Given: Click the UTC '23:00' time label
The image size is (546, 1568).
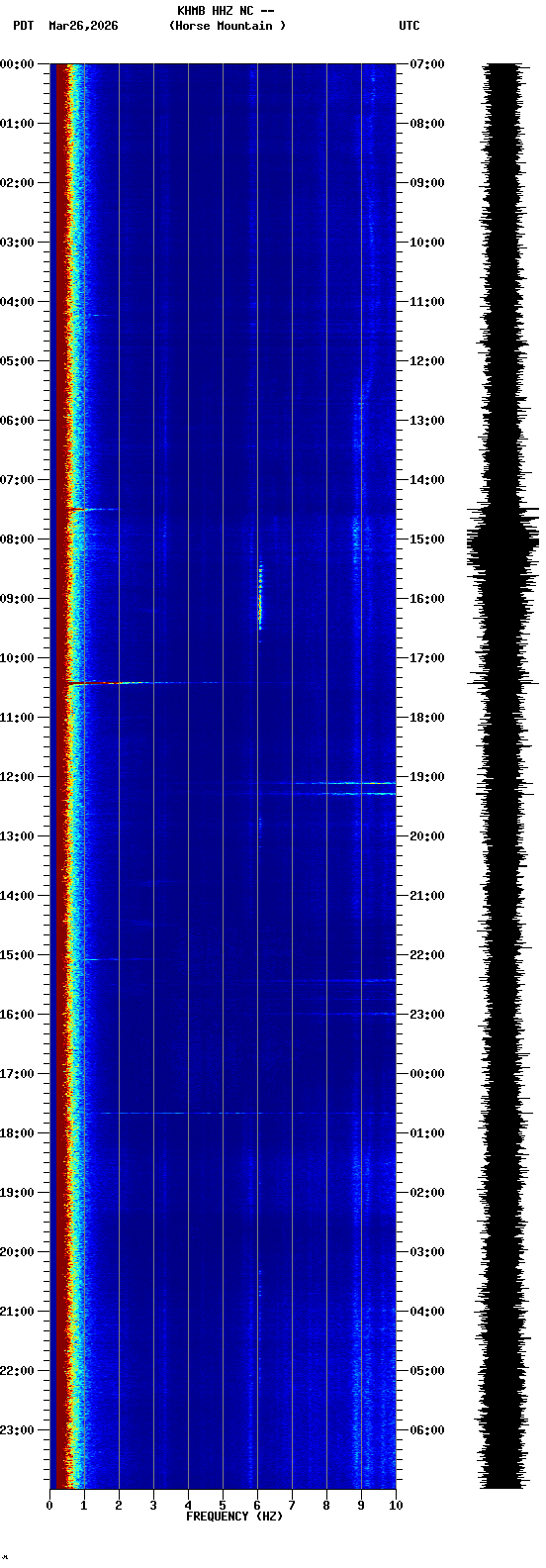Looking at the screenshot, I should 427,1015.
